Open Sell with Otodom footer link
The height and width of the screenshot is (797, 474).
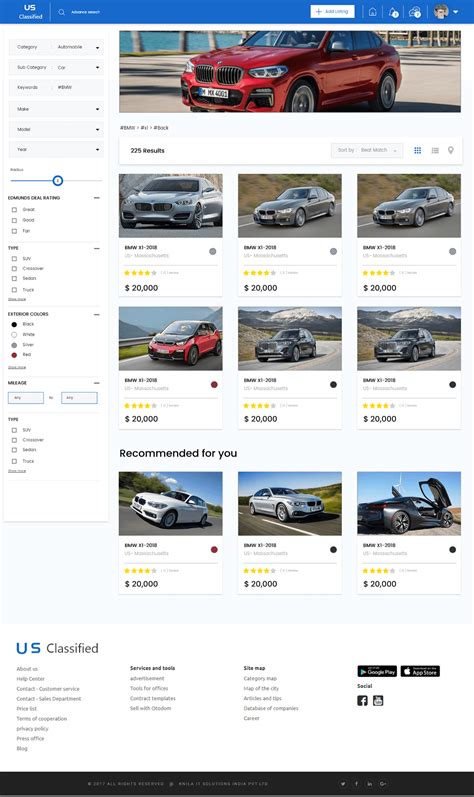(150, 708)
